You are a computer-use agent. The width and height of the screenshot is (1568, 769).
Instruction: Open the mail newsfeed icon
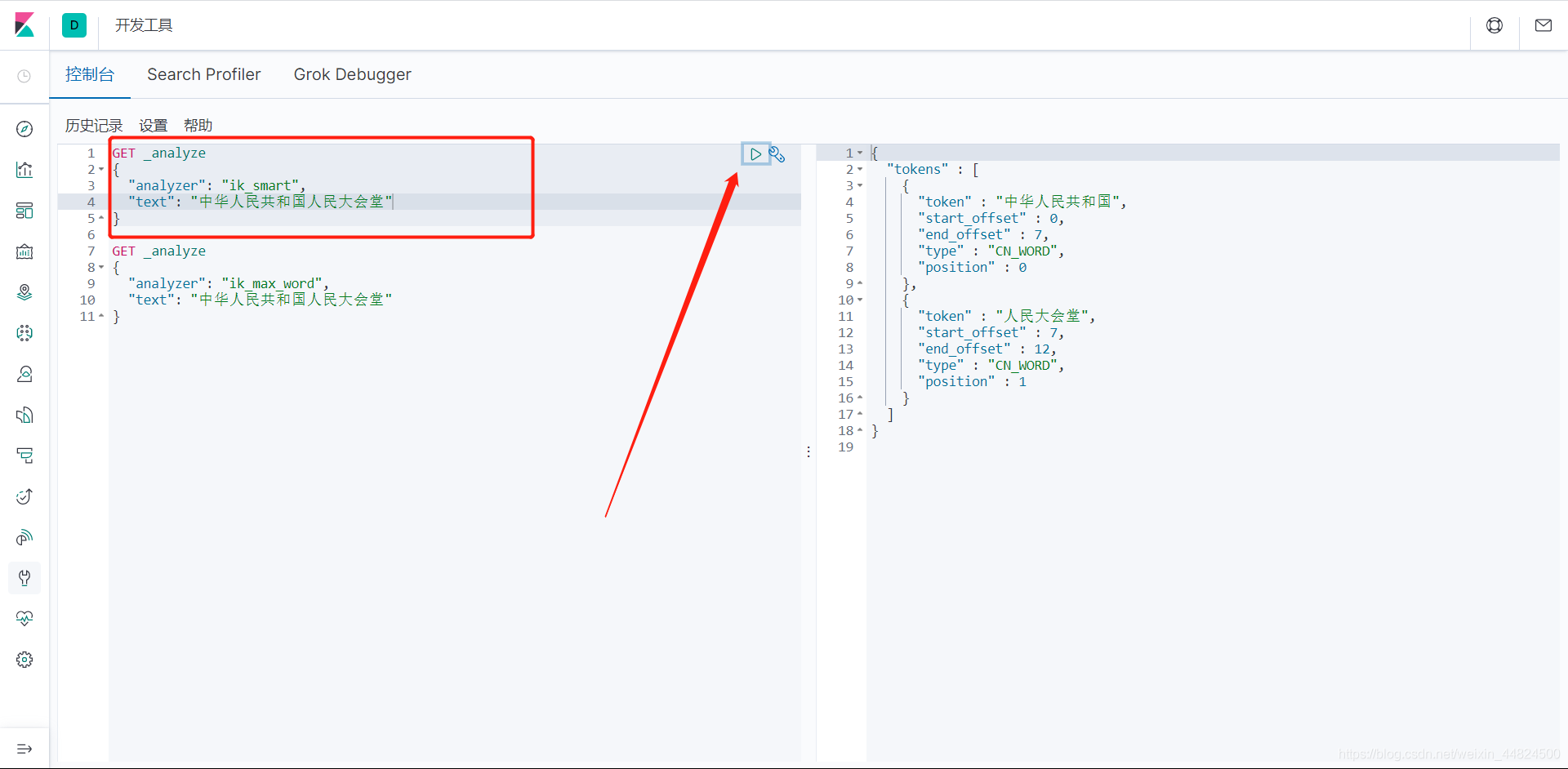(1543, 25)
